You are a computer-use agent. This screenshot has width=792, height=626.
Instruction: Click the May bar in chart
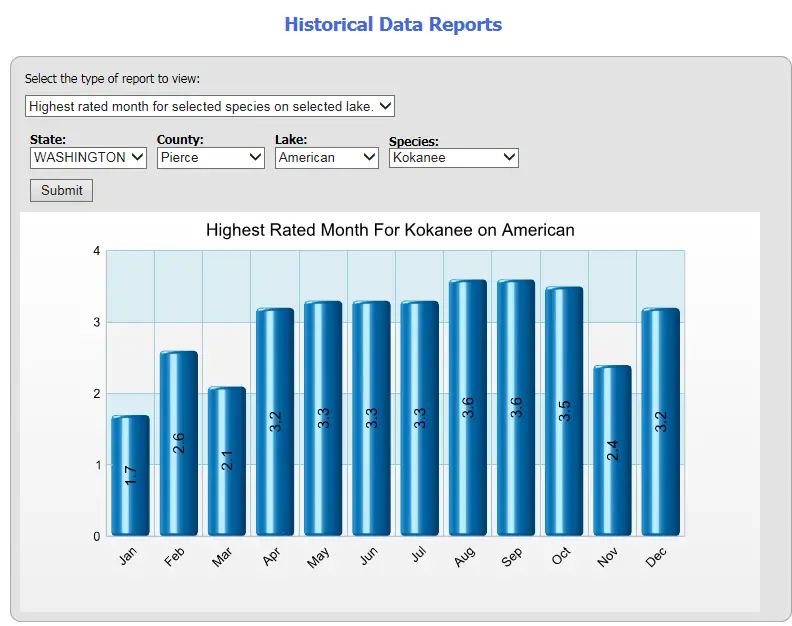tap(323, 419)
